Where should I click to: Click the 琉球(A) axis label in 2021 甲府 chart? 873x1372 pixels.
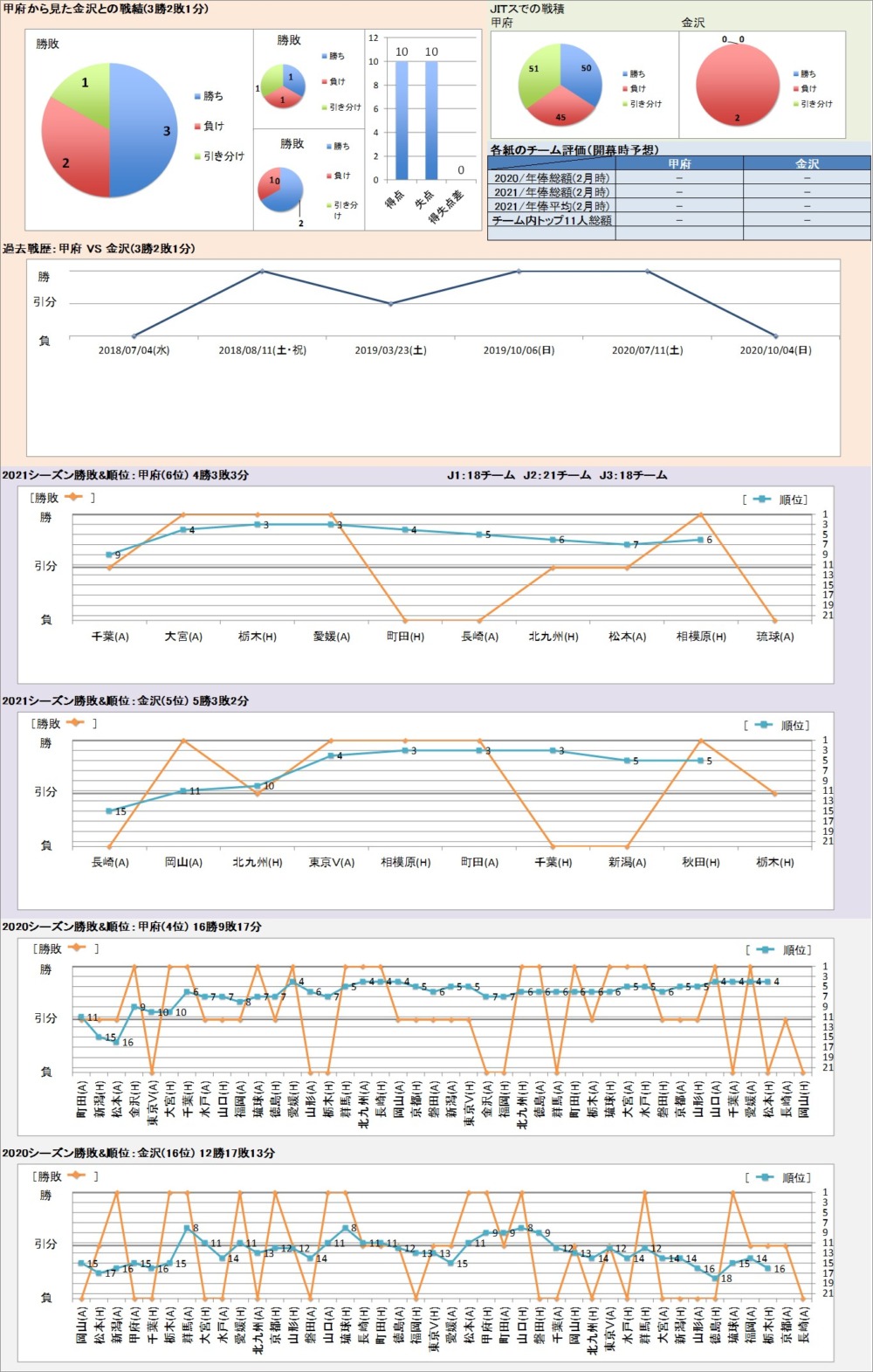coord(774,637)
